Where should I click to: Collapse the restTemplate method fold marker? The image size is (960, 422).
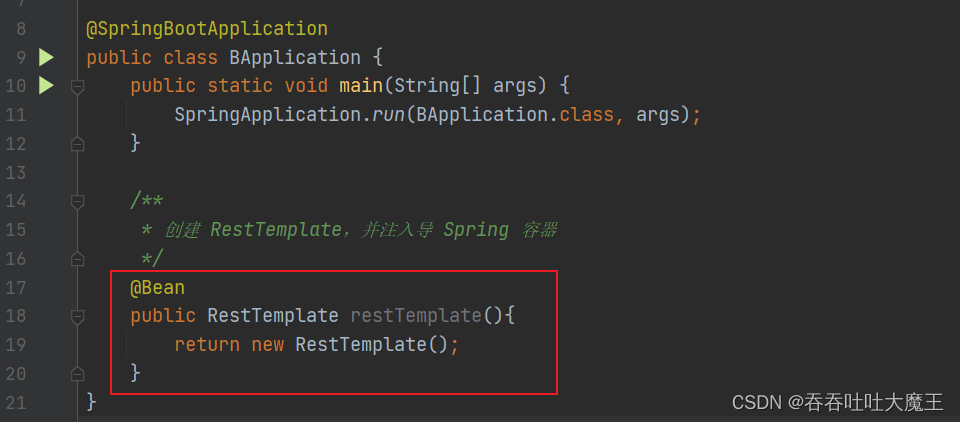[77, 316]
